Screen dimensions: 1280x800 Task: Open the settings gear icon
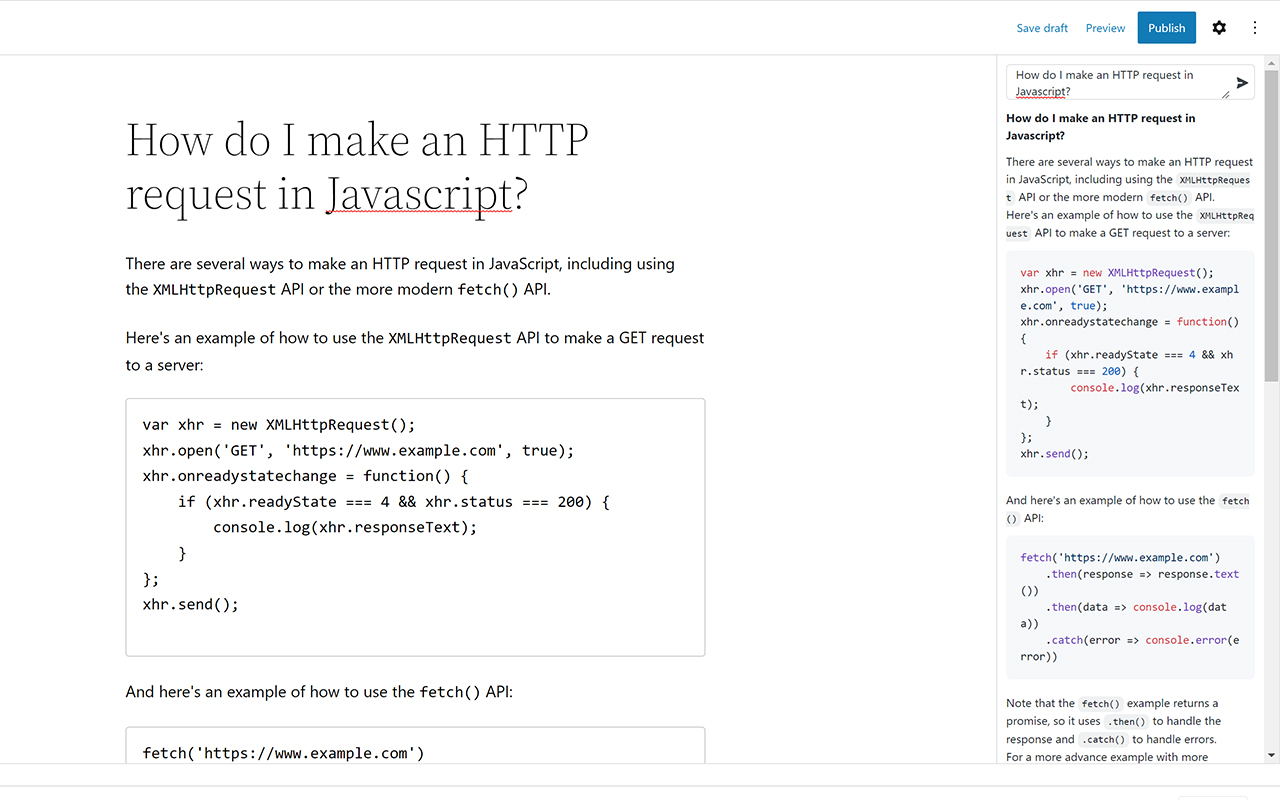(1219, 28)
